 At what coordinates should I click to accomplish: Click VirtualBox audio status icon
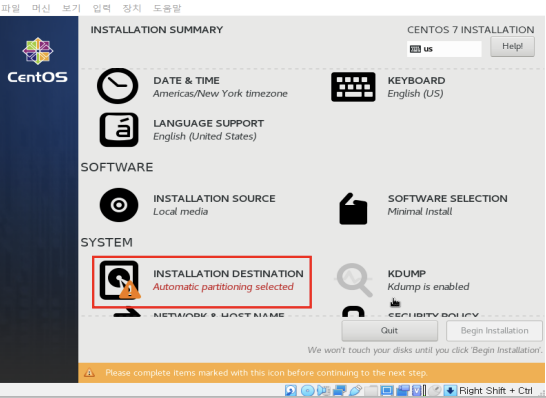click(324, 390)
